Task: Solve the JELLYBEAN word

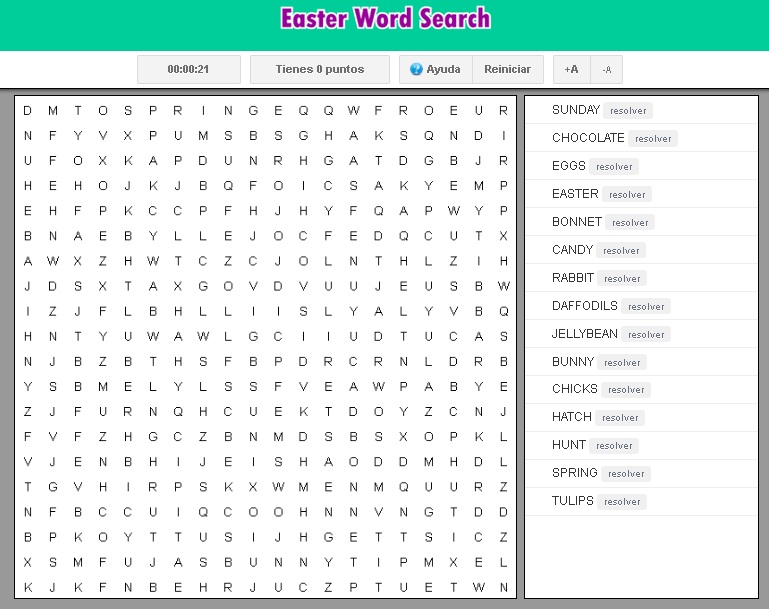Action: coord(646,335)
